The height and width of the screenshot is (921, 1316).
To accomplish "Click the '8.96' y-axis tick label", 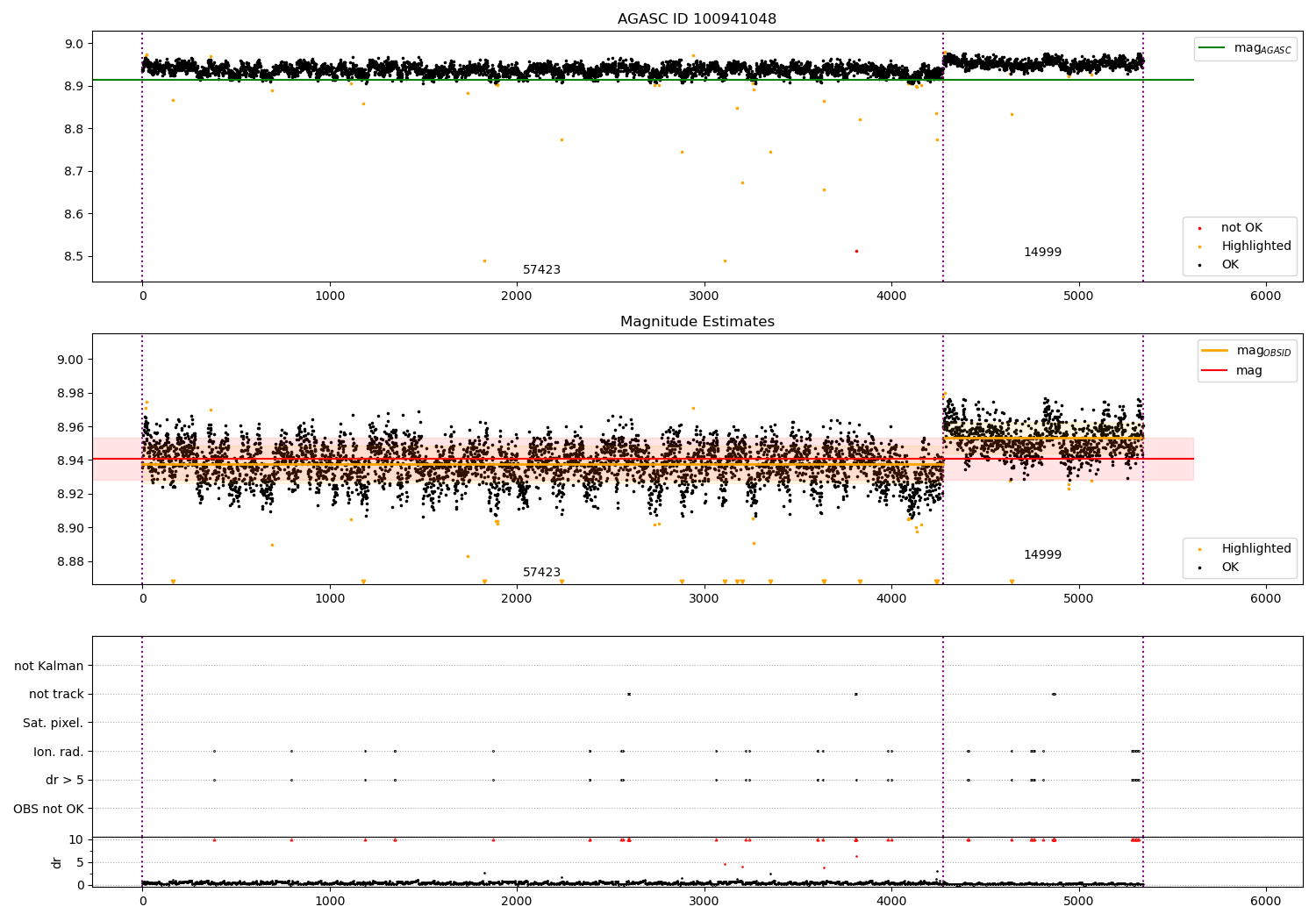I will pos(69,428).
